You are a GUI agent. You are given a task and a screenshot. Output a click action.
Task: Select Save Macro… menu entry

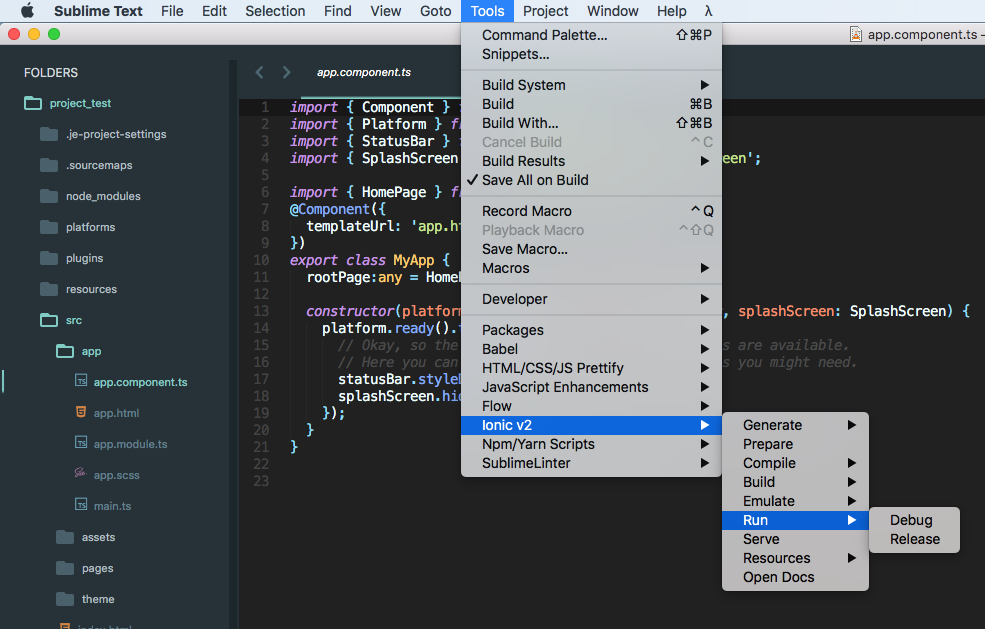(591, 249)
